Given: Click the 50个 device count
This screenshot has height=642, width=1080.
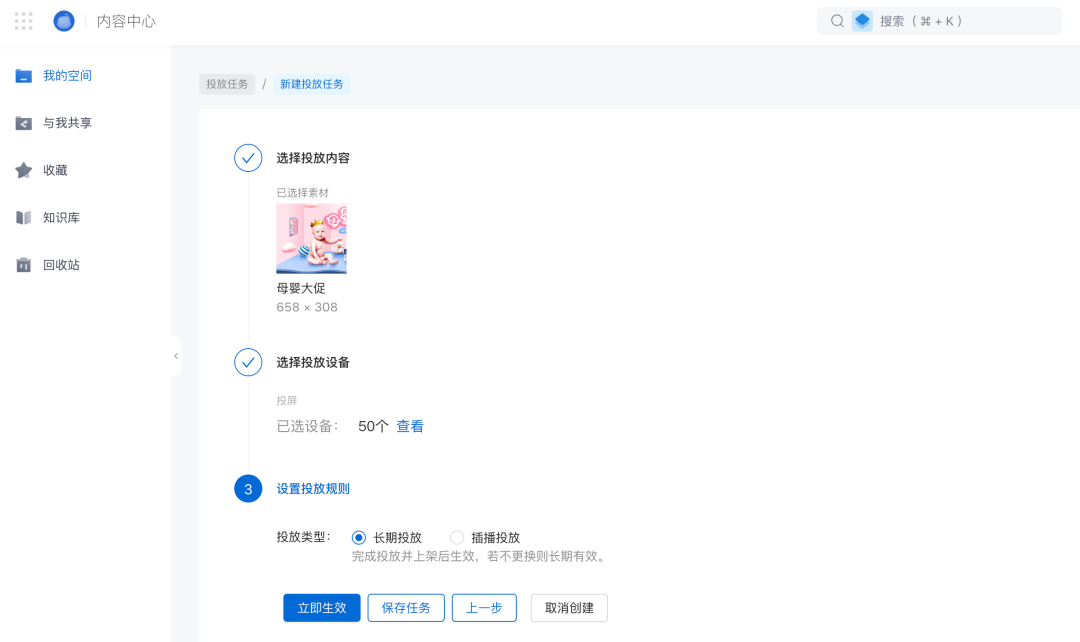Looking at the screenshot, I should coord(373,426).
